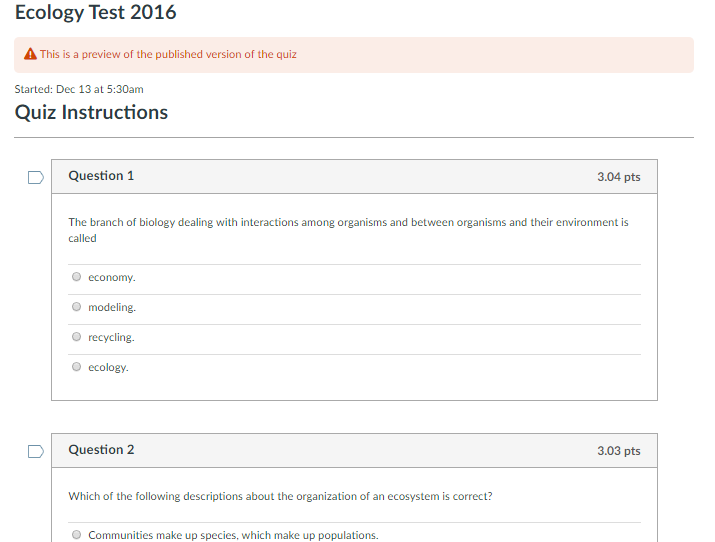Click the ecosystem organization question text
The height and width of the screenshot is (542, 715).
pyautogui.click(x=280, y=496)
